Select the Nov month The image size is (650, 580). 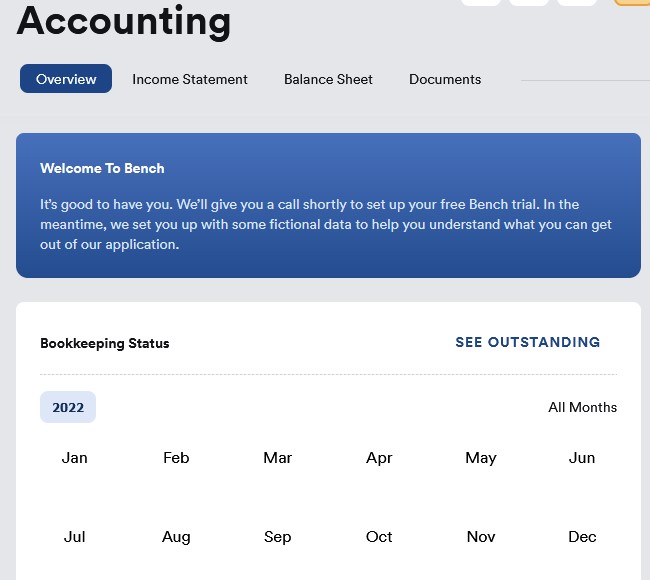coord(481,536)
